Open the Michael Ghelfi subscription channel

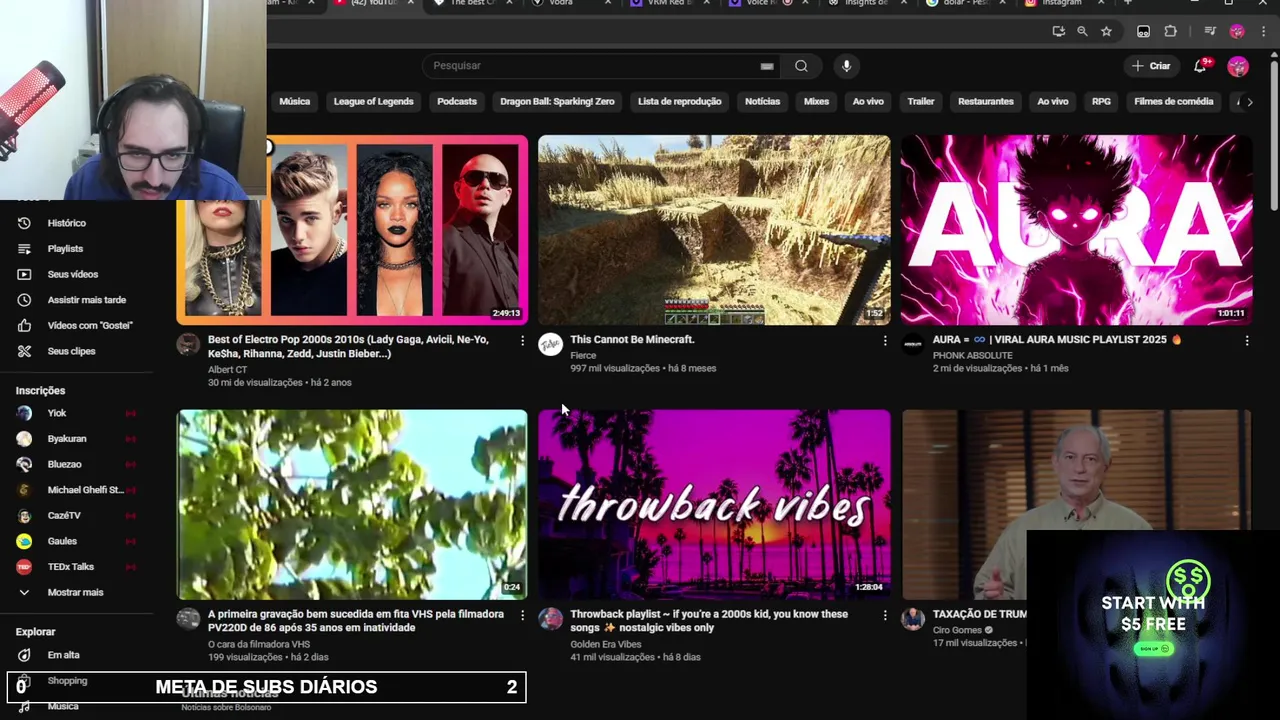[x=85, y=490]
